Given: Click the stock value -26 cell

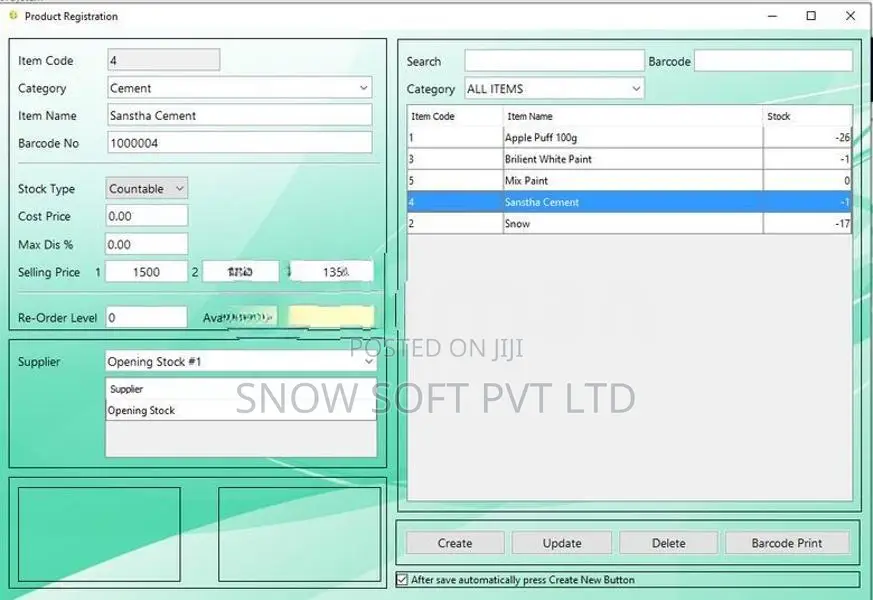Looking at the screenshot, I should (807, 137).
